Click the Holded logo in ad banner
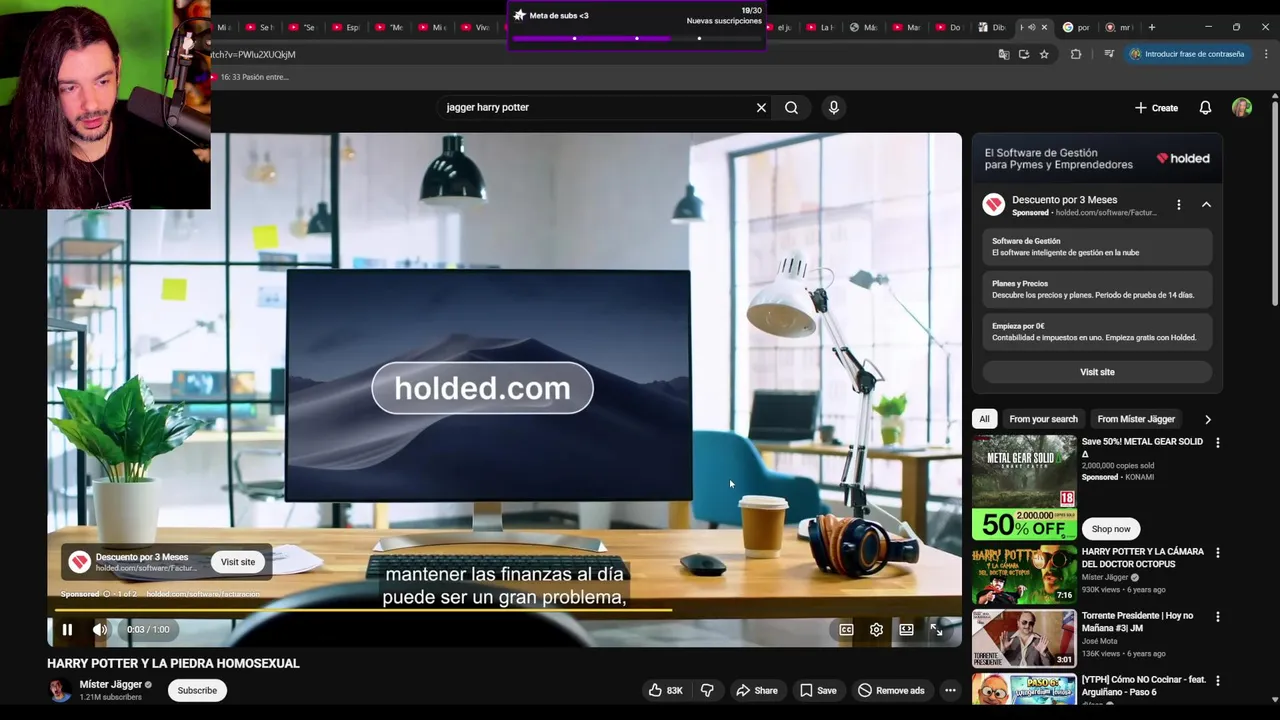The image size is (1280, 720). [x=1183, y=158]
